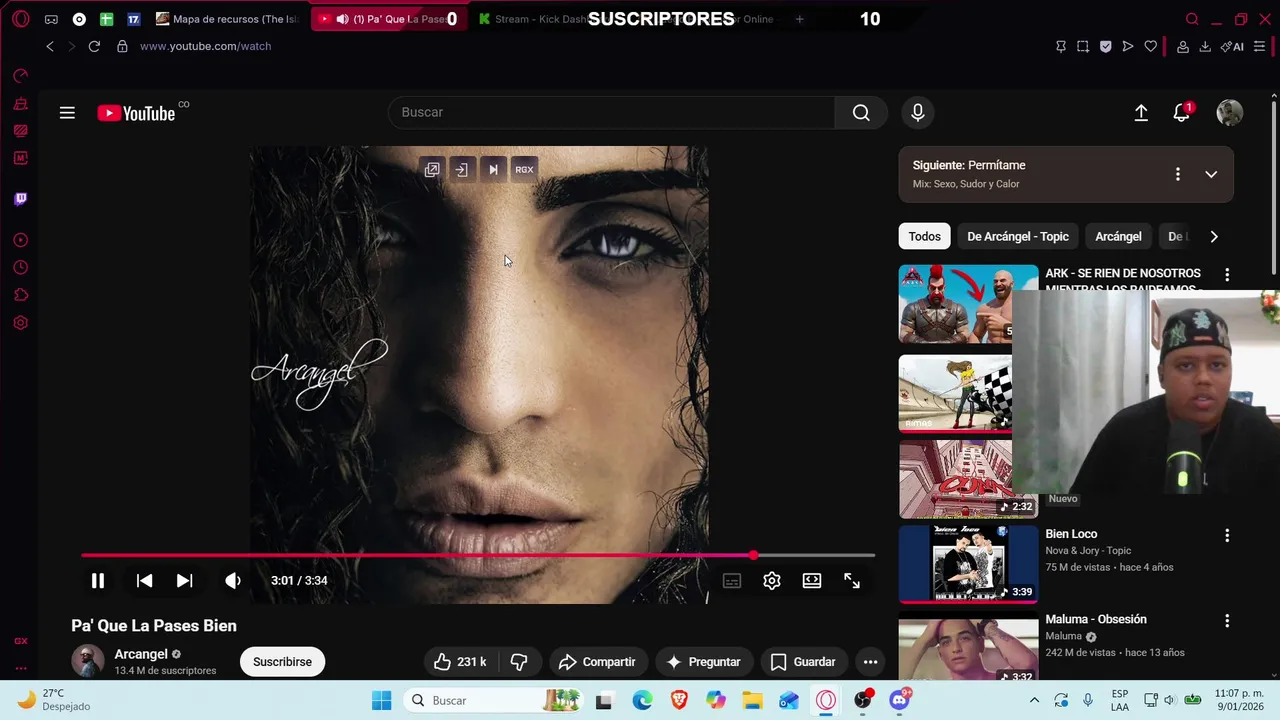Expand the Siguiente playlist panel chevron
Image resolution: width=1280 pixels, height=720 pixels.
click(1211, 174)
